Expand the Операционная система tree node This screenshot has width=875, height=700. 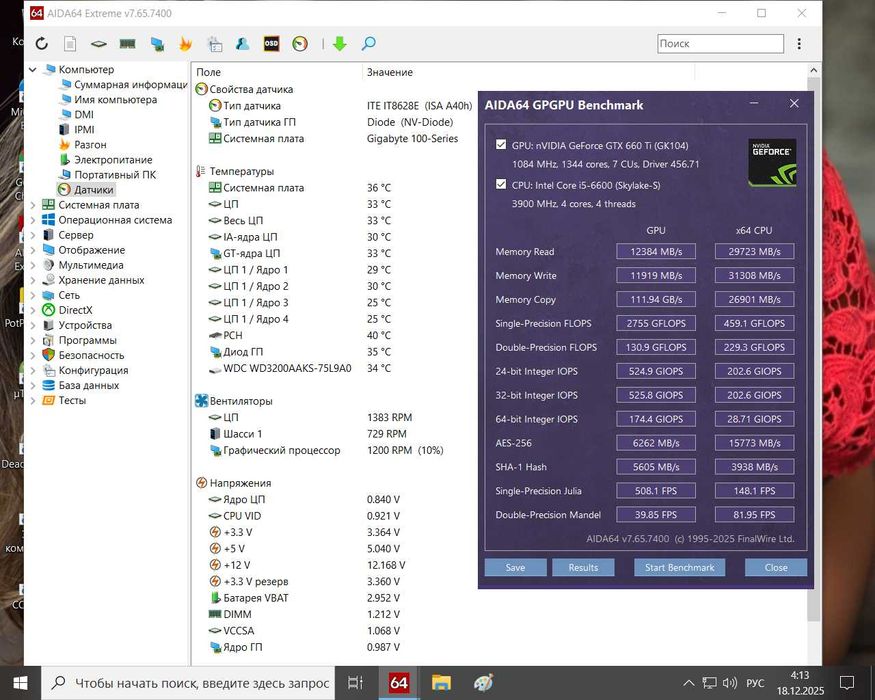click(x=33, y=220)
